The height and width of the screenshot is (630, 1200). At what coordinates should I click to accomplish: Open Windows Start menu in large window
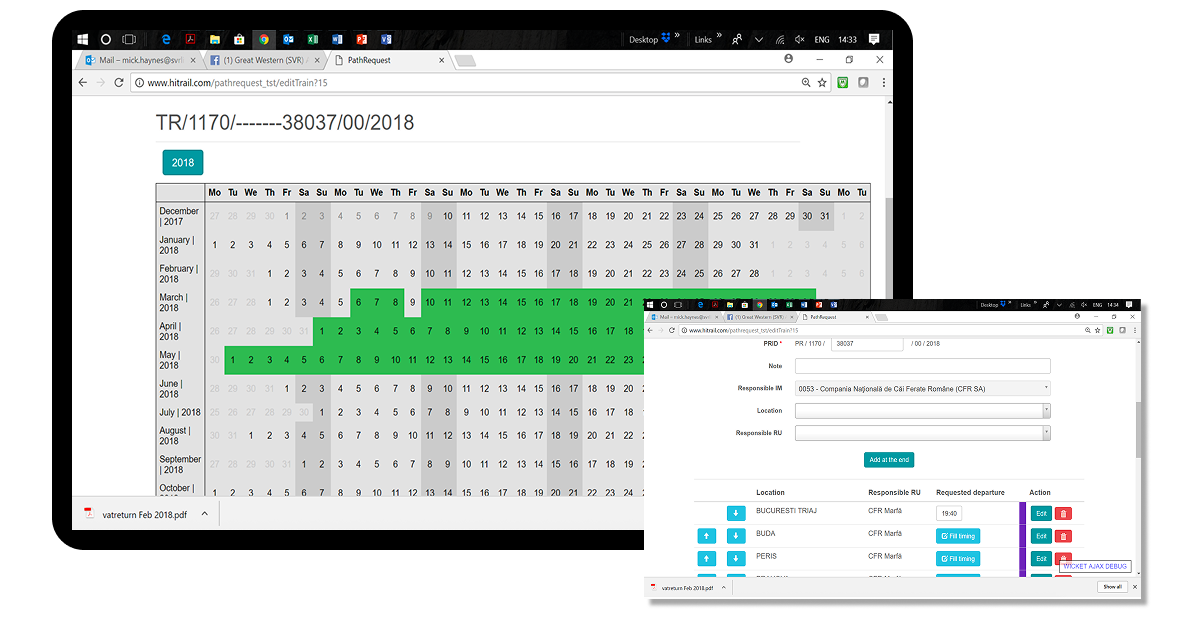point(84,39)
